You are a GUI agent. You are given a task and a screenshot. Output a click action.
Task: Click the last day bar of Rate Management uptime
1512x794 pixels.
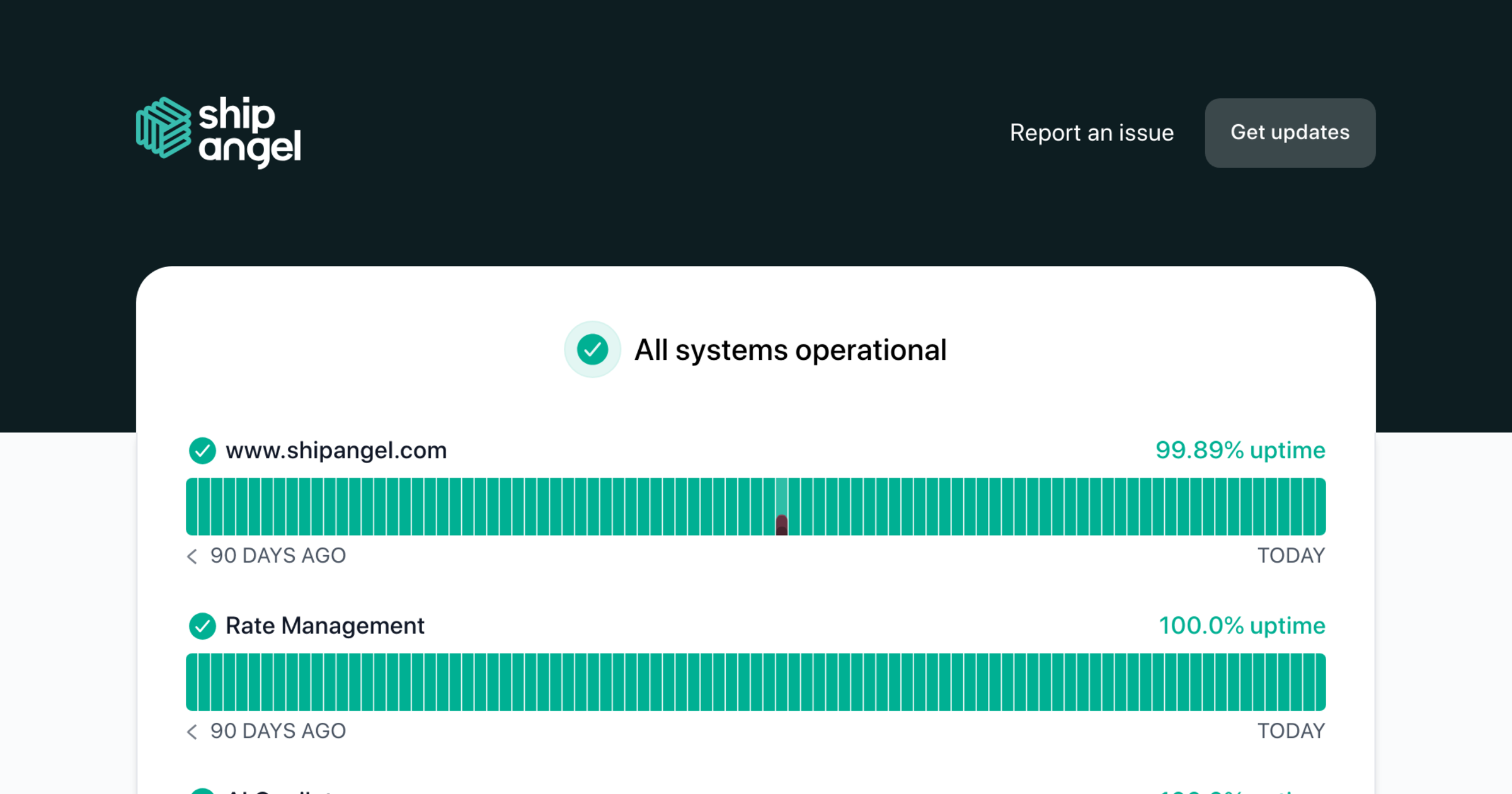point(1320,682)
